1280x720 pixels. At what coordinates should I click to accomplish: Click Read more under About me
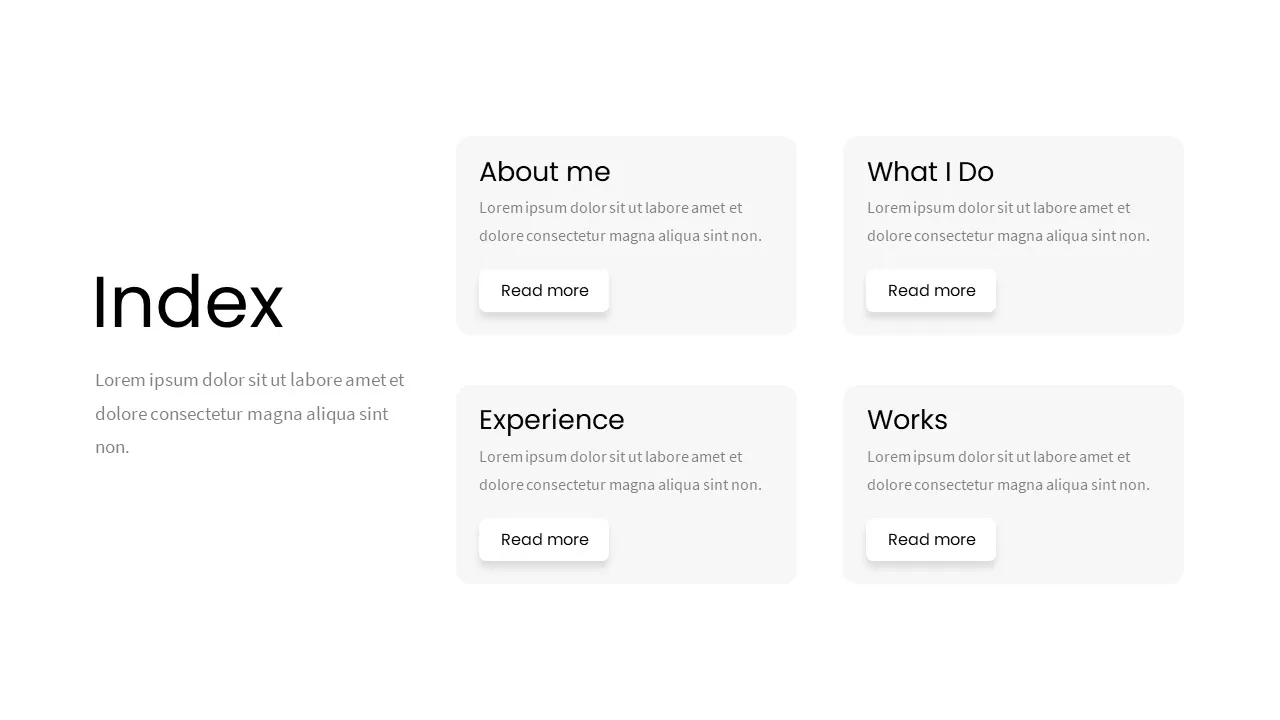544,291
